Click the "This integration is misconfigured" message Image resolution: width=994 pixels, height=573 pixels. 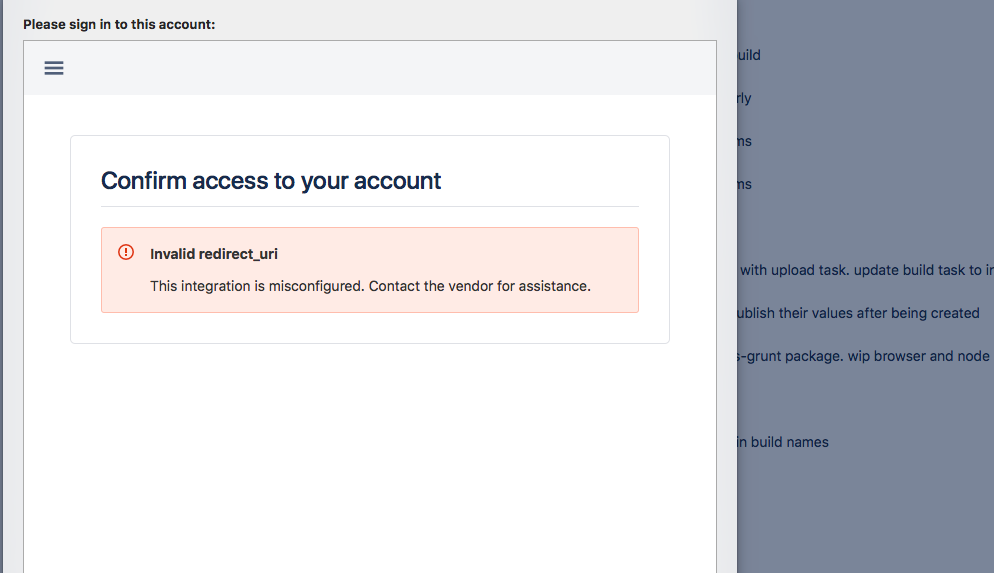tap(370, 286)
